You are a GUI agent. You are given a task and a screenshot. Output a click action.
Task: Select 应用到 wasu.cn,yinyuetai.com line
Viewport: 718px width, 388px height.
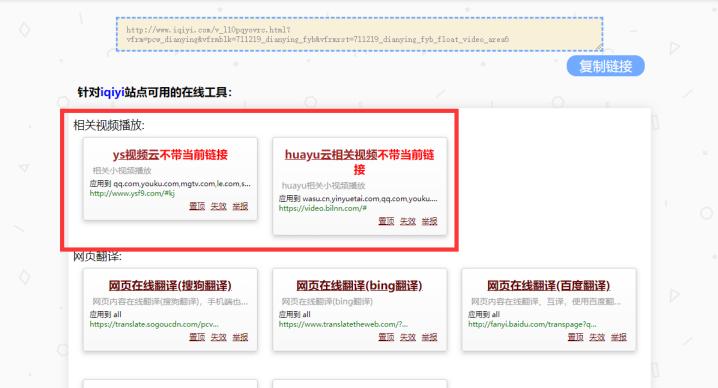tap(358, 199)
